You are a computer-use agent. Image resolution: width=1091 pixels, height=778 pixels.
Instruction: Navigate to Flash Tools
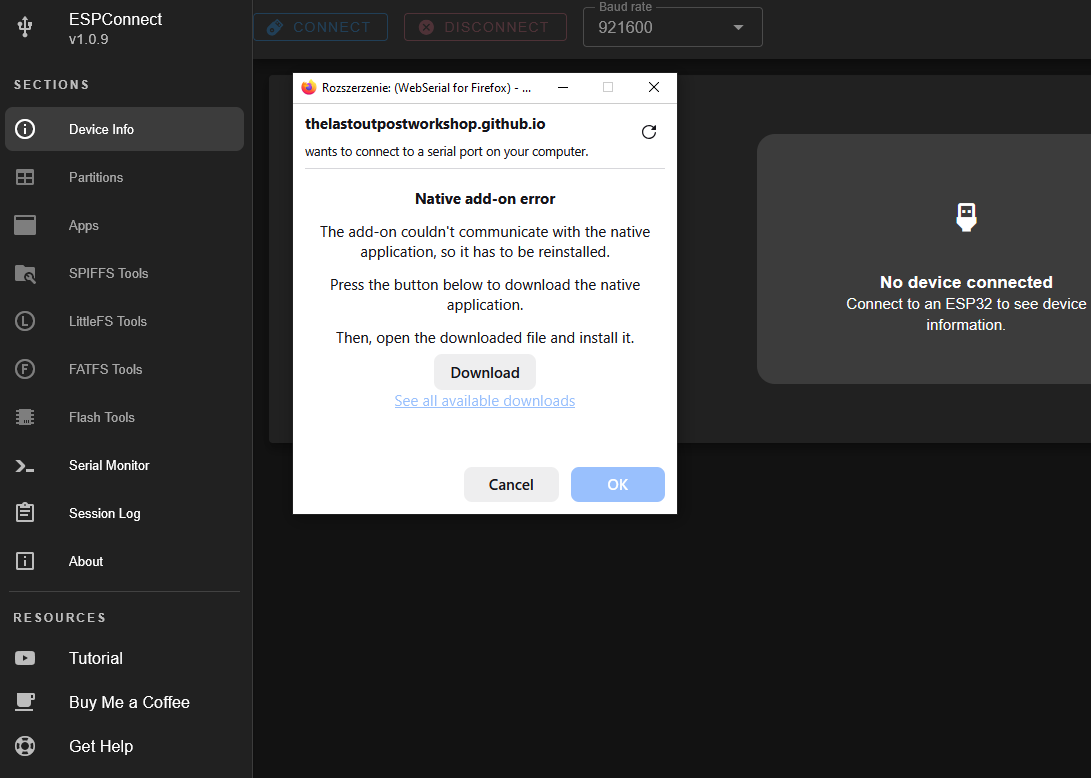pyautogui.click(x=125, y=418)
